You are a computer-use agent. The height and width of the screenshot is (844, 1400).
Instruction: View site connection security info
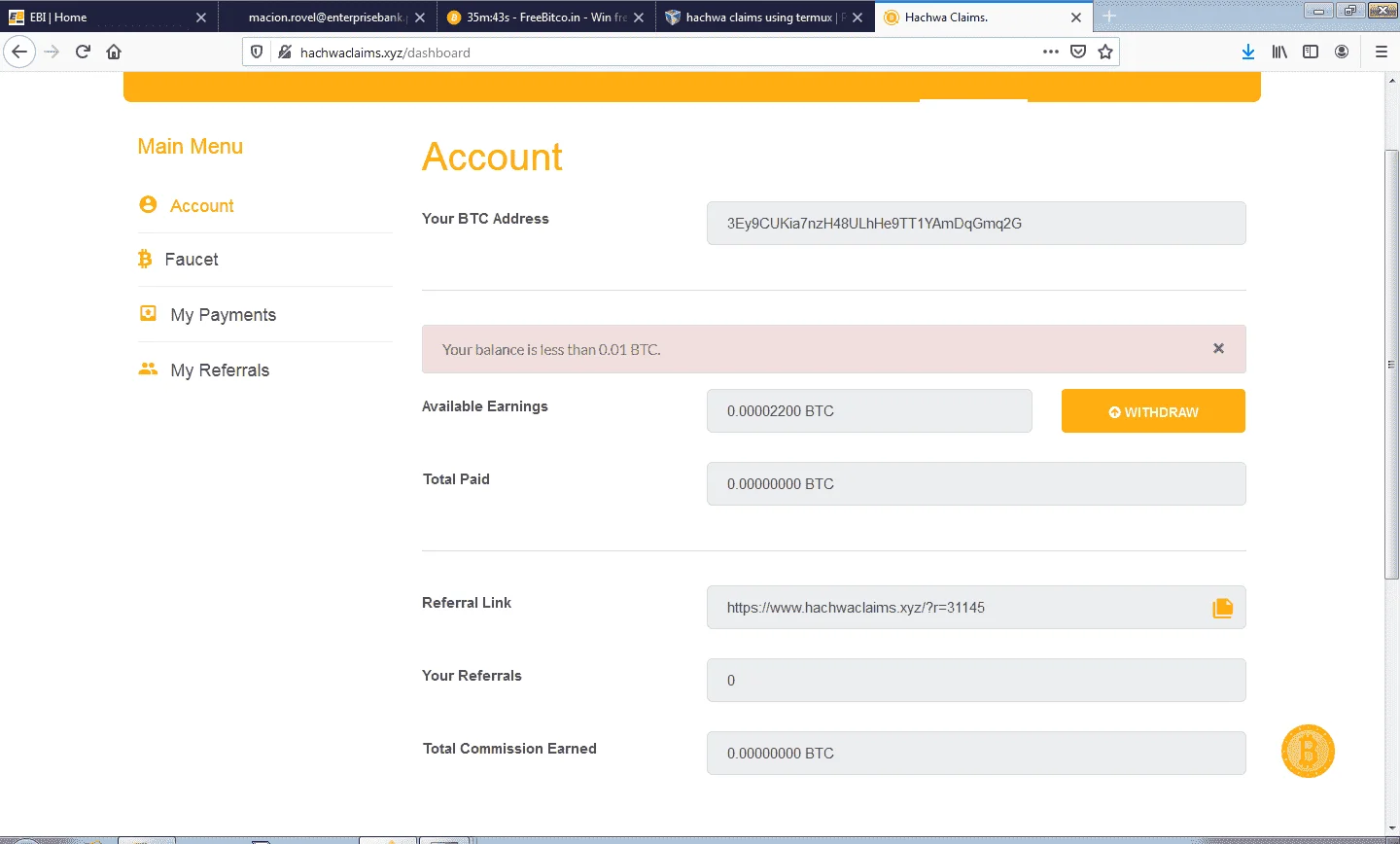[x=285, y=52]
